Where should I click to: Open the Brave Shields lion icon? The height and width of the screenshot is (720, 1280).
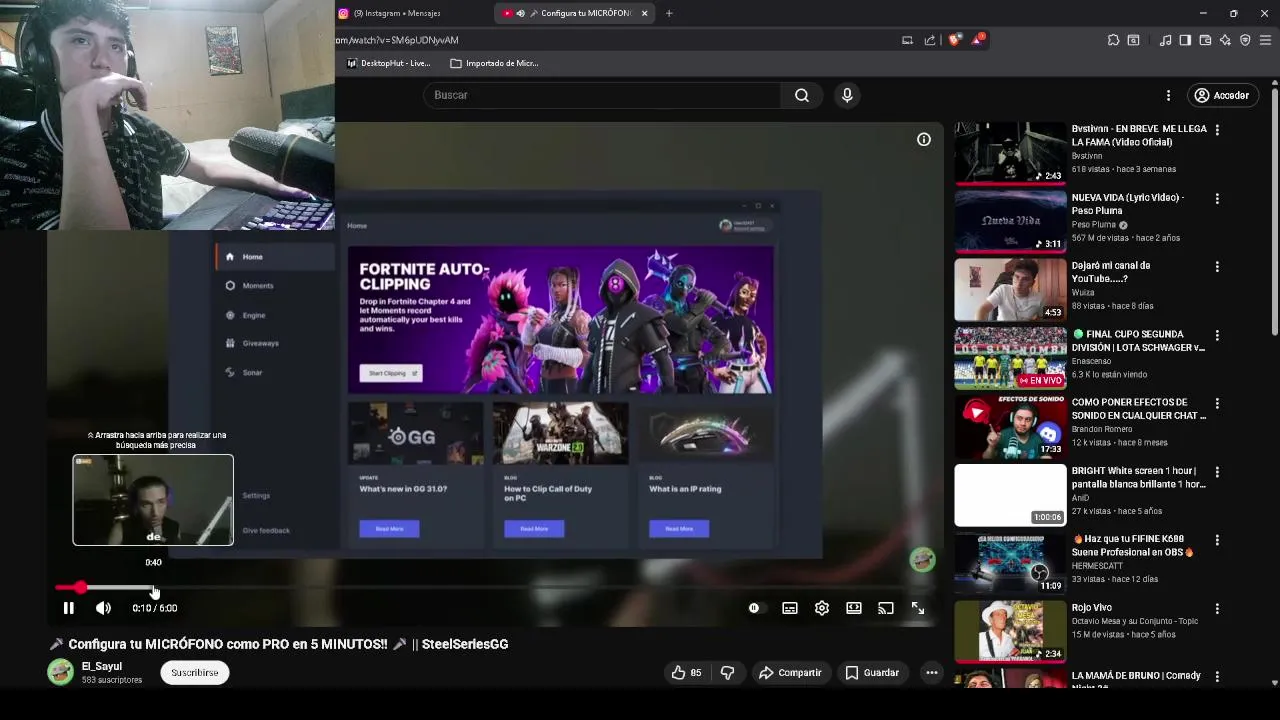955,40
